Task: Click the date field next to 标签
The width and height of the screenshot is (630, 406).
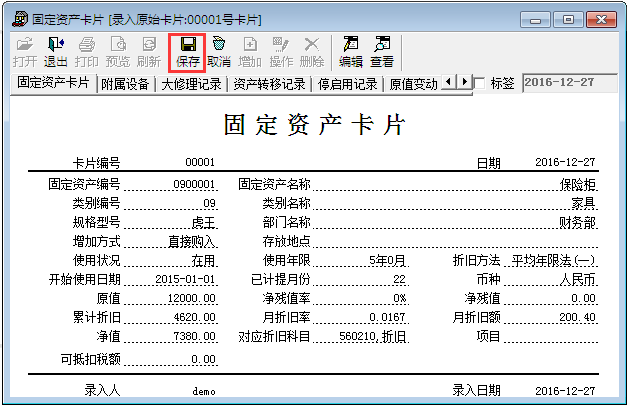Action: click(x=570, y=82)
